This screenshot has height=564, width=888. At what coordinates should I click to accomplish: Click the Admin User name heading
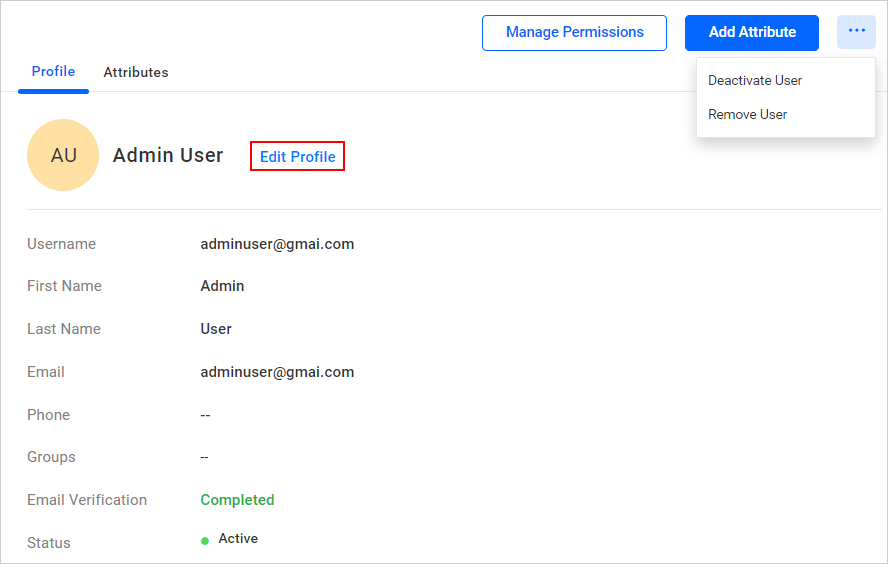point(168,156)
